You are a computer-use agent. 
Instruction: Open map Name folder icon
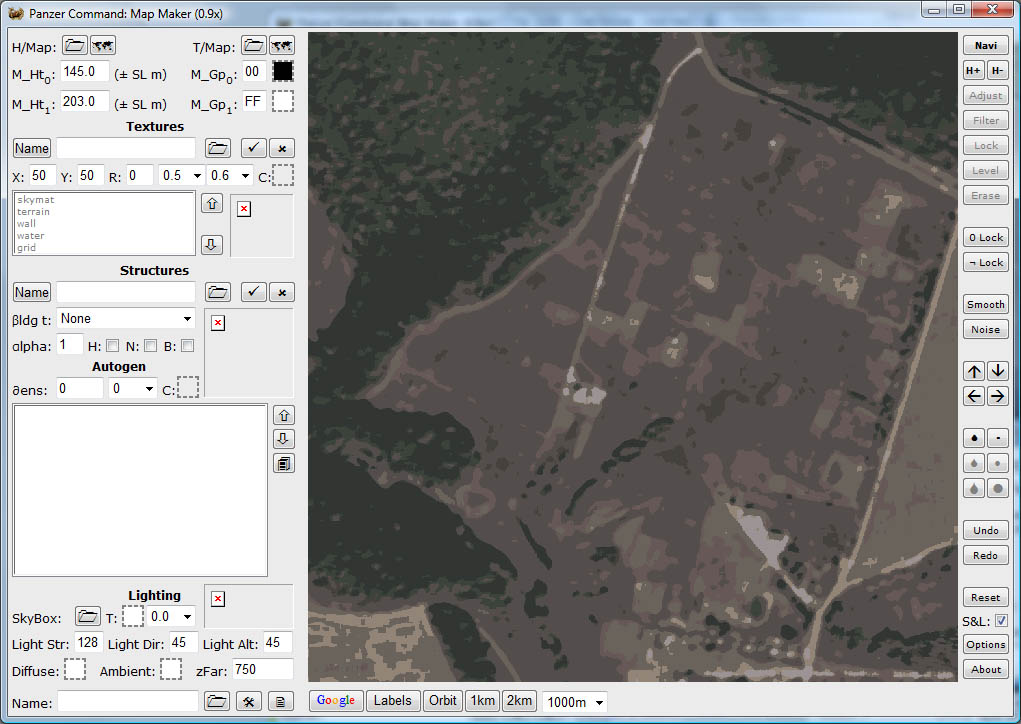(216, 701)
